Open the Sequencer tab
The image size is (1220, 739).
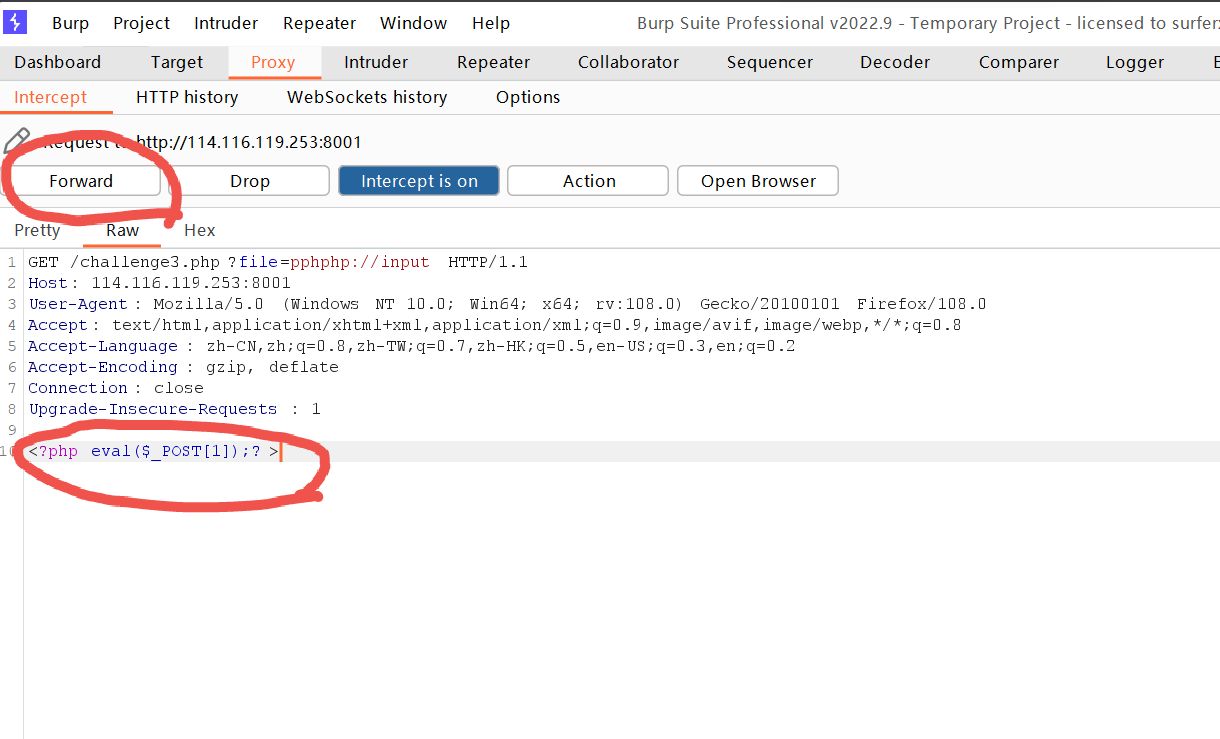(x=770, y=62)
